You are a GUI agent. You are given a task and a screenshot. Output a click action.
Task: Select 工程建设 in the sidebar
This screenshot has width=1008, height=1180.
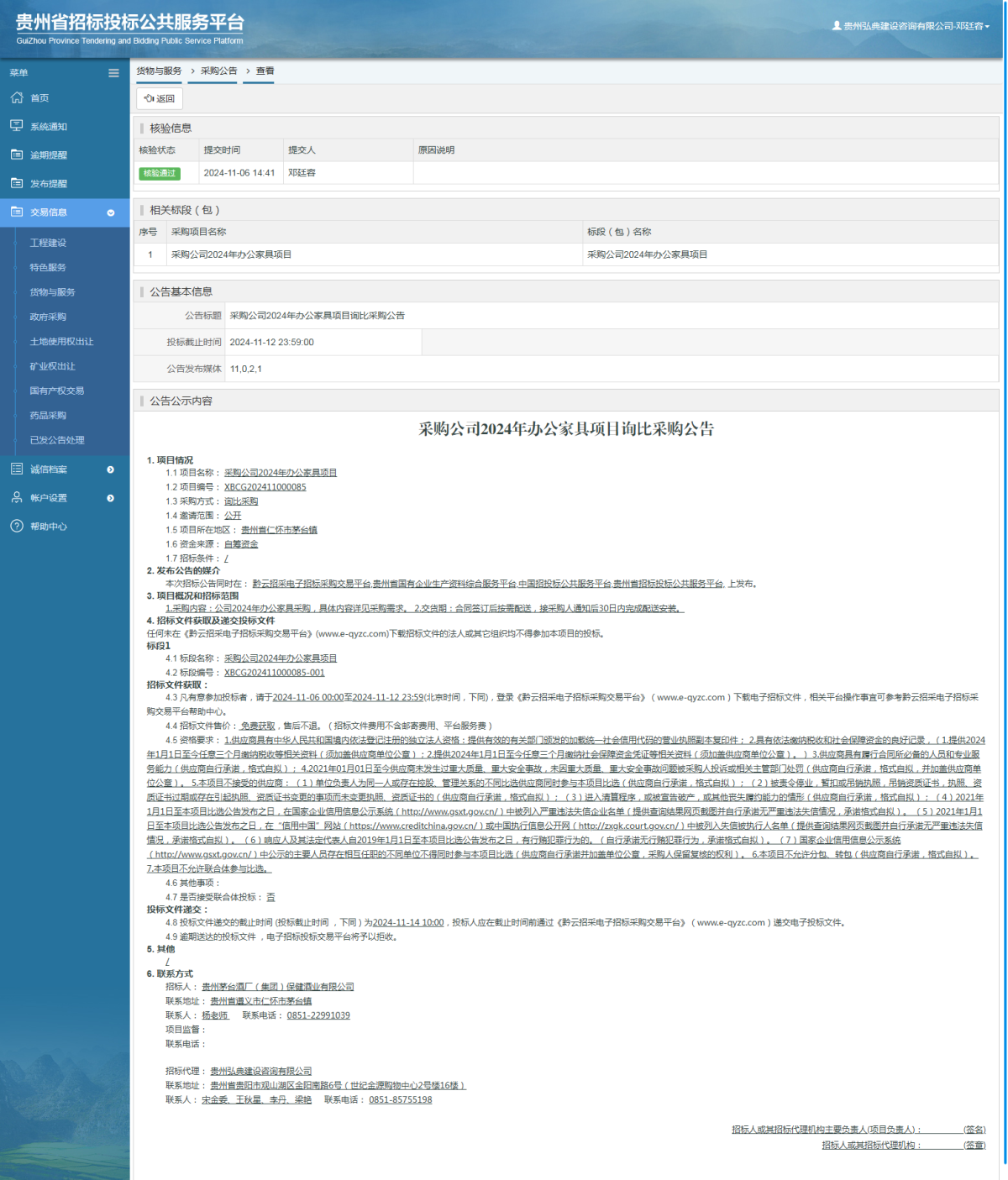(x=48, y=243)
